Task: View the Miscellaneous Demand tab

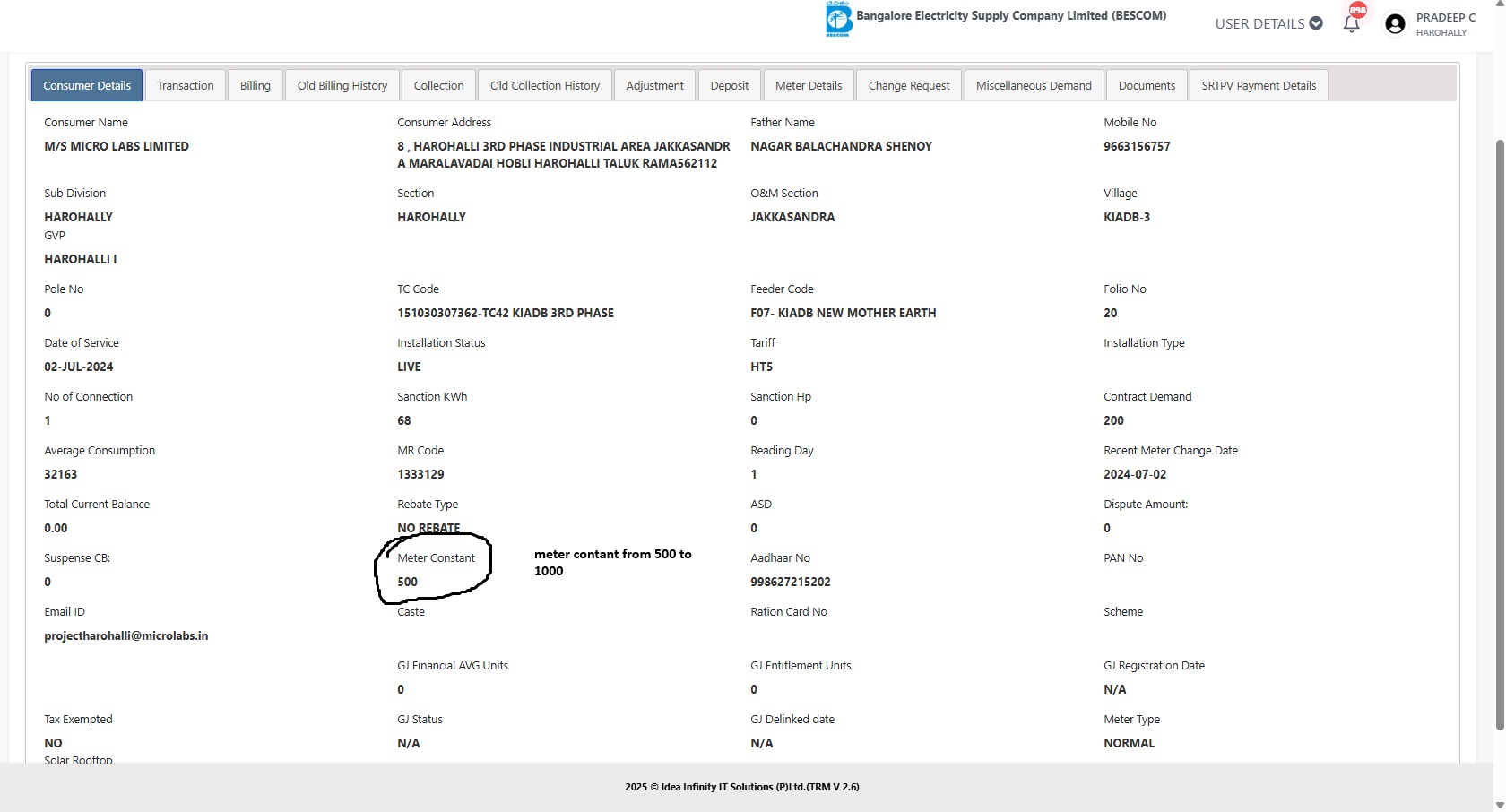Action: pos(1034,85)
